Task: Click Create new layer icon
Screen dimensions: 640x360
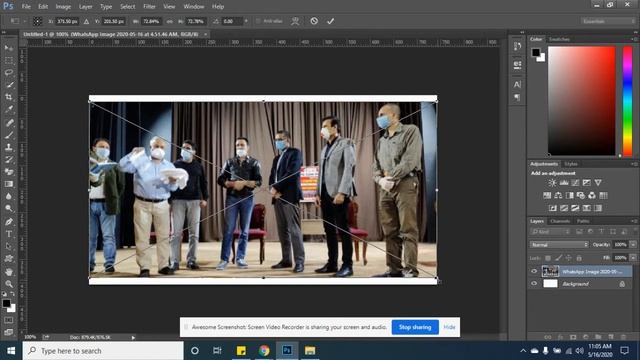Action: [x=611, y=337]
